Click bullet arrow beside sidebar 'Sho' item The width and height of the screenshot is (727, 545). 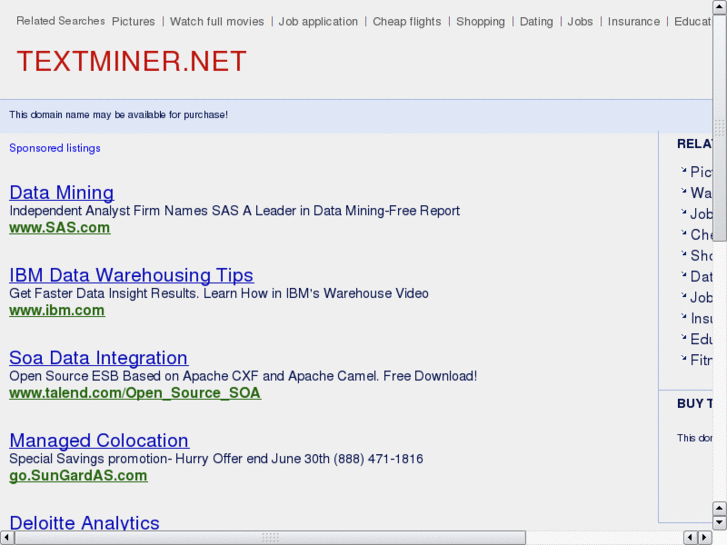pyautogui.click(x=683, y=254)
